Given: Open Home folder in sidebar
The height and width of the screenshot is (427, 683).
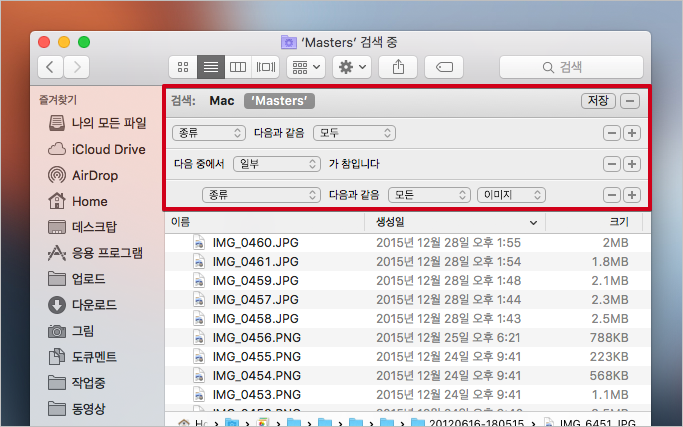Looking at the screenshot, I should coord(78,201).
